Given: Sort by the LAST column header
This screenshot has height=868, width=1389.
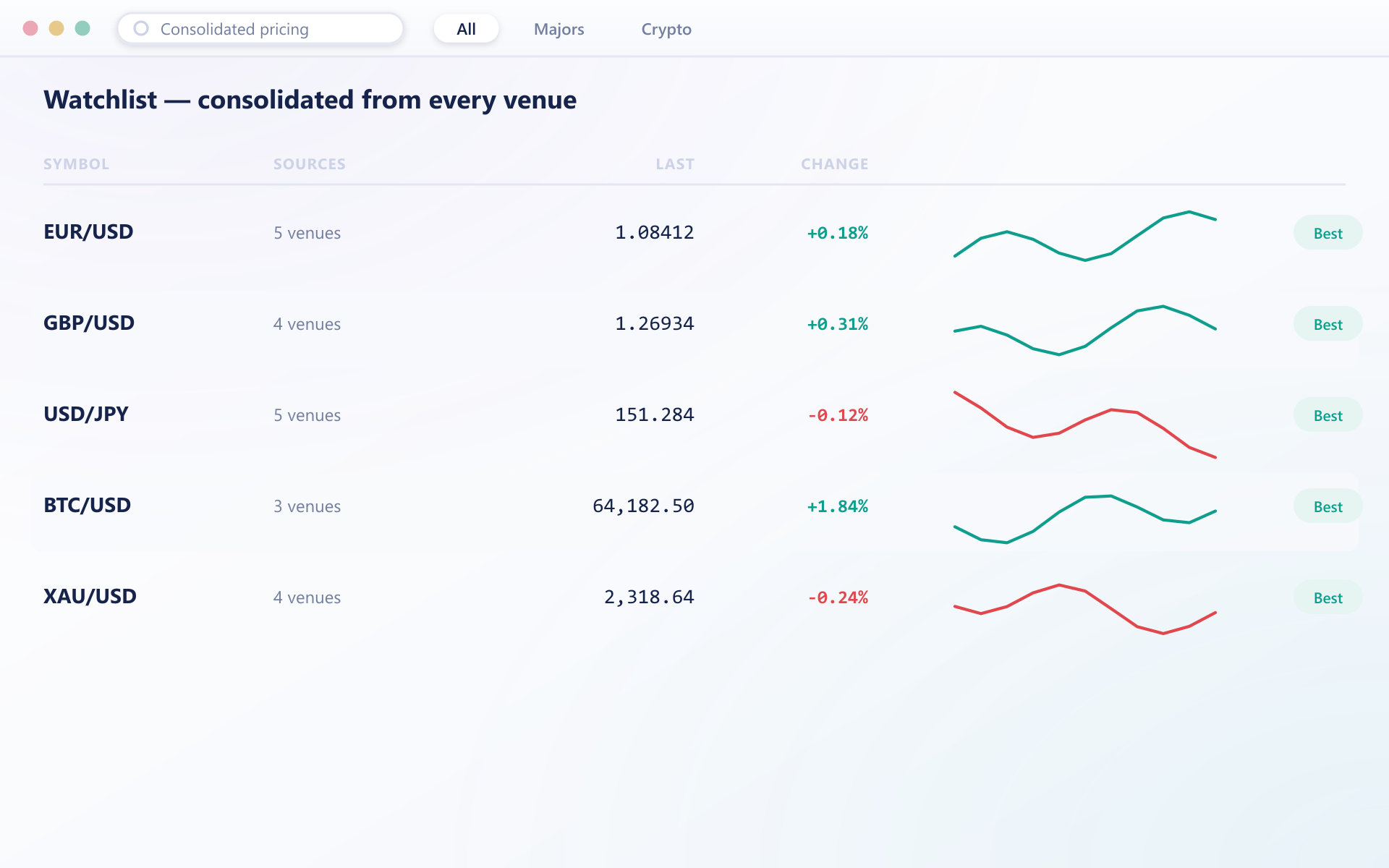Looking at the screenshot, I should [675, 164].
